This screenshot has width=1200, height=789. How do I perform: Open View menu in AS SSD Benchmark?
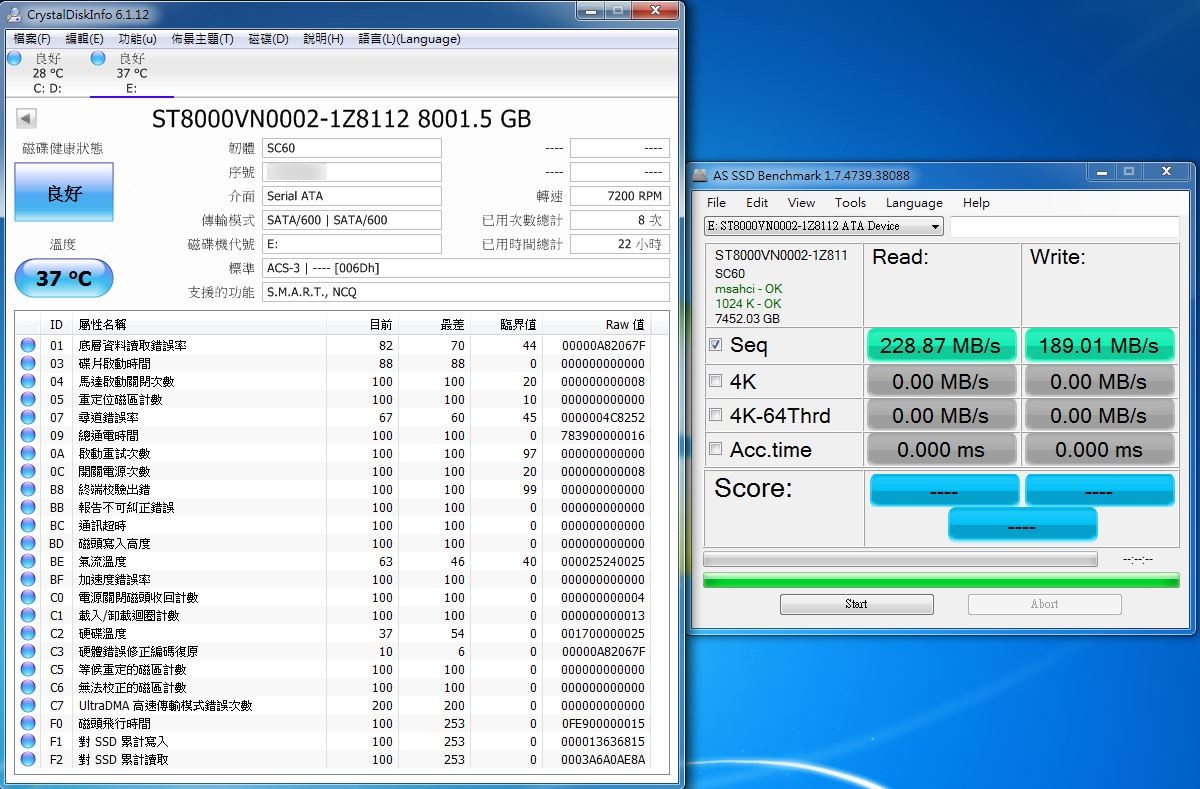(801, 202)
